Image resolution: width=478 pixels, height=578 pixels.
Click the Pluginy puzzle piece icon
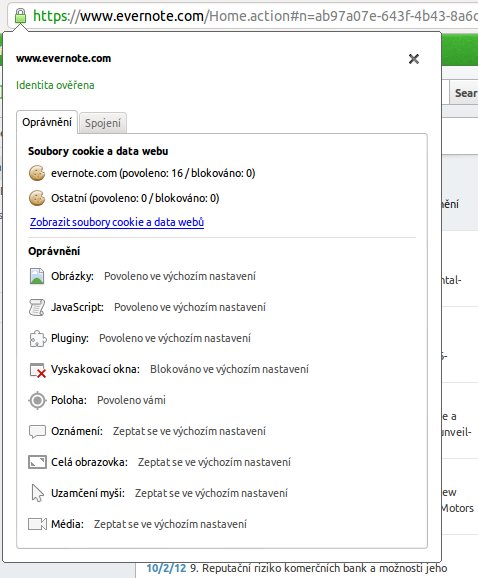(37, 338)
